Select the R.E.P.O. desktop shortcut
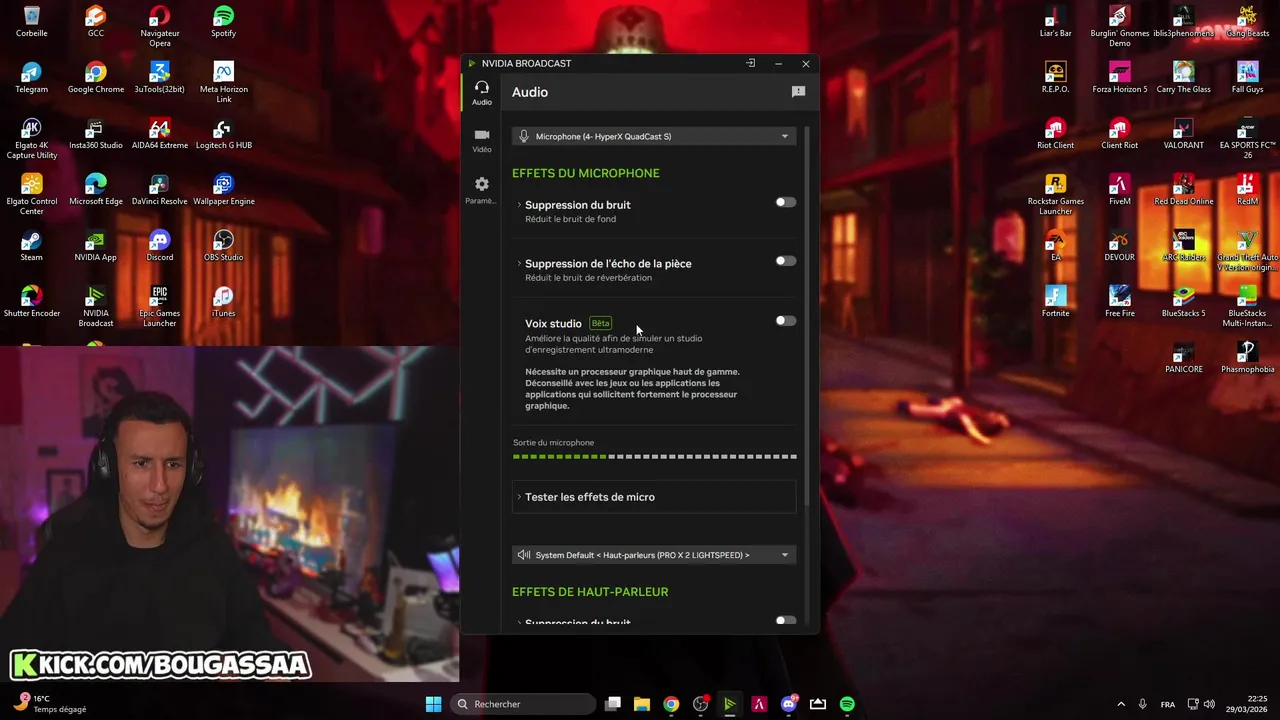 tap(1056, 78)
